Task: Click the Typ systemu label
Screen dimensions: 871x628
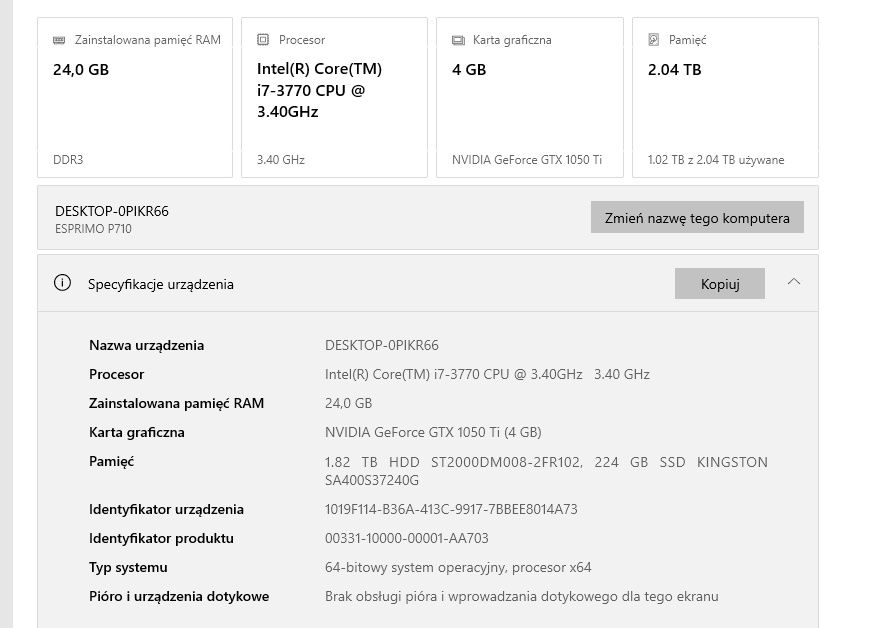Action: [x=128, y=567]
